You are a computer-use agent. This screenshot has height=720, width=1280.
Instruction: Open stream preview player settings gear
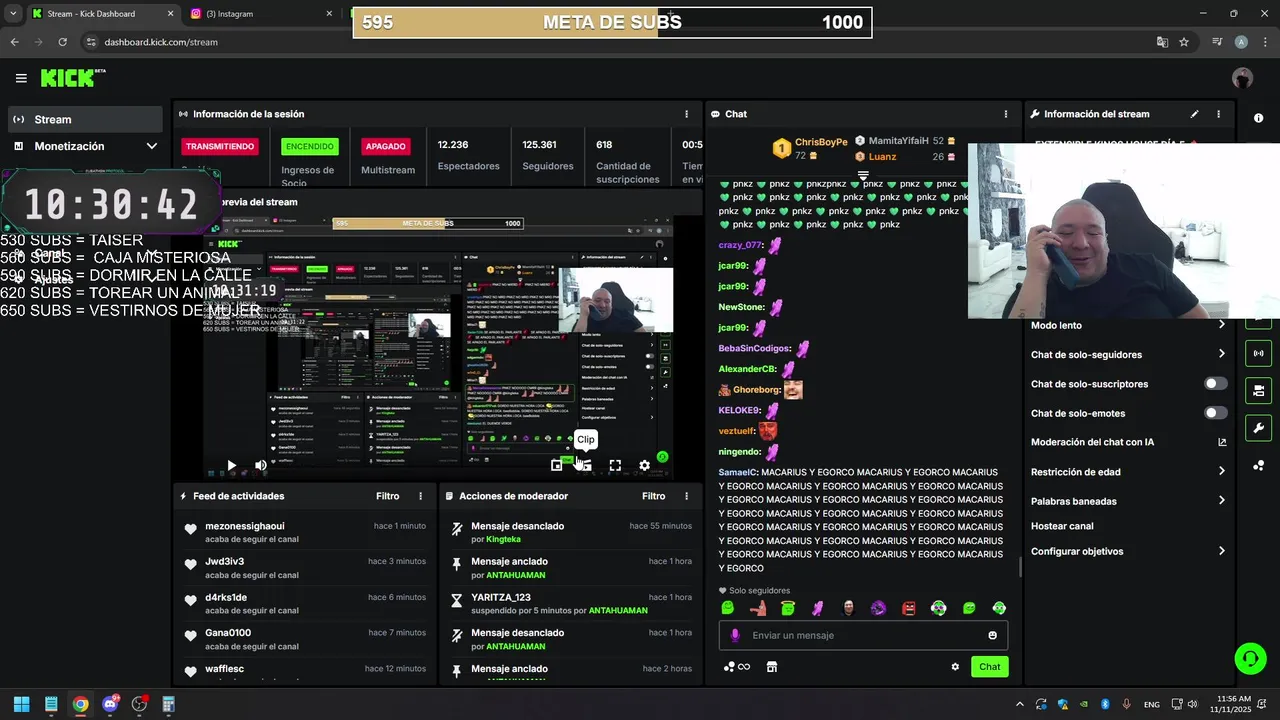[x=644, y=465]
